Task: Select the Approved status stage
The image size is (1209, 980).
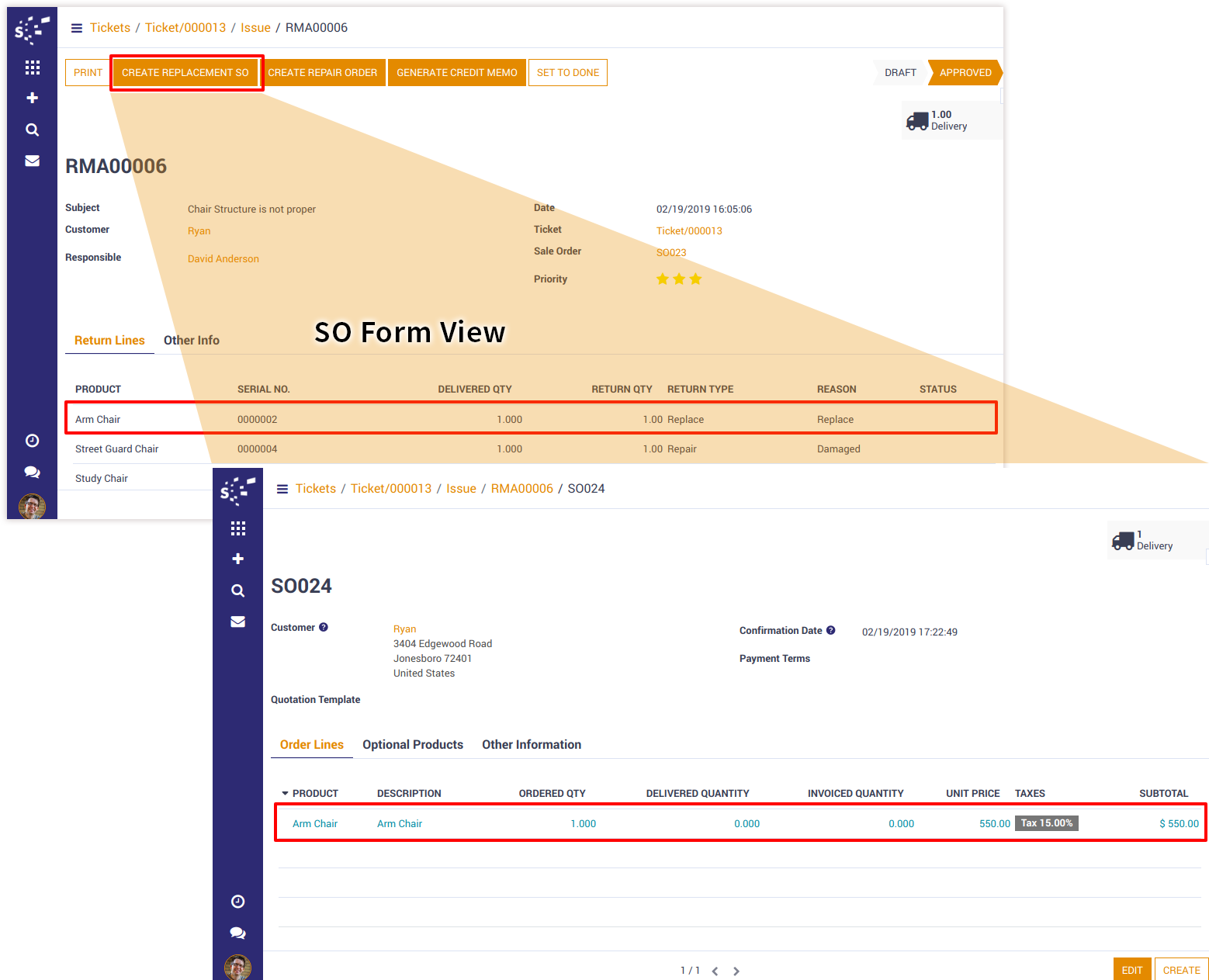Action: (x=965, y=73)
